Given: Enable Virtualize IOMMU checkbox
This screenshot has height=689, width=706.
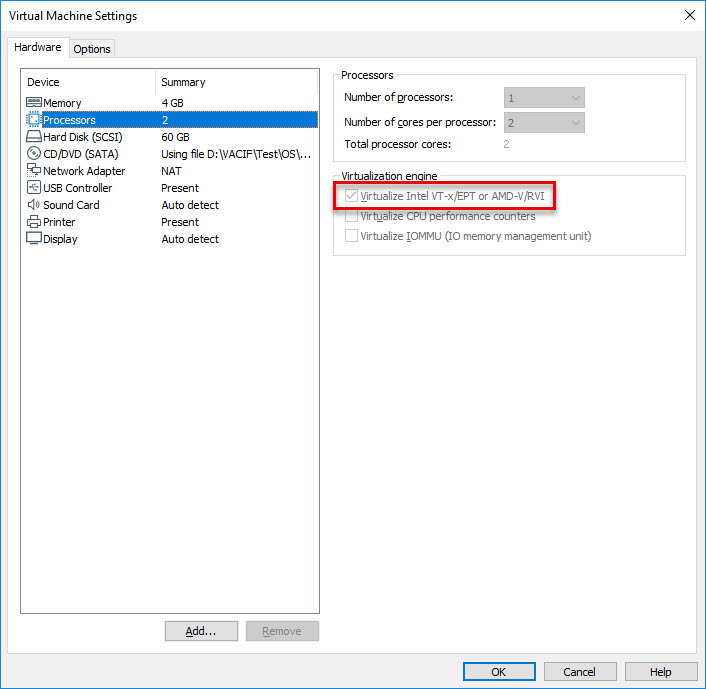Looking at the screenshot, I should pyautogui.click(x=351, y=236).
